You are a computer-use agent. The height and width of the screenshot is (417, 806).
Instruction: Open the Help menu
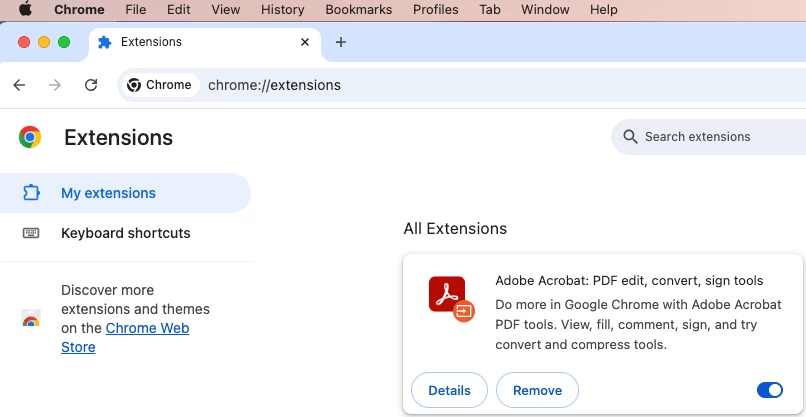pyautogui.click(x=603, y=9)
